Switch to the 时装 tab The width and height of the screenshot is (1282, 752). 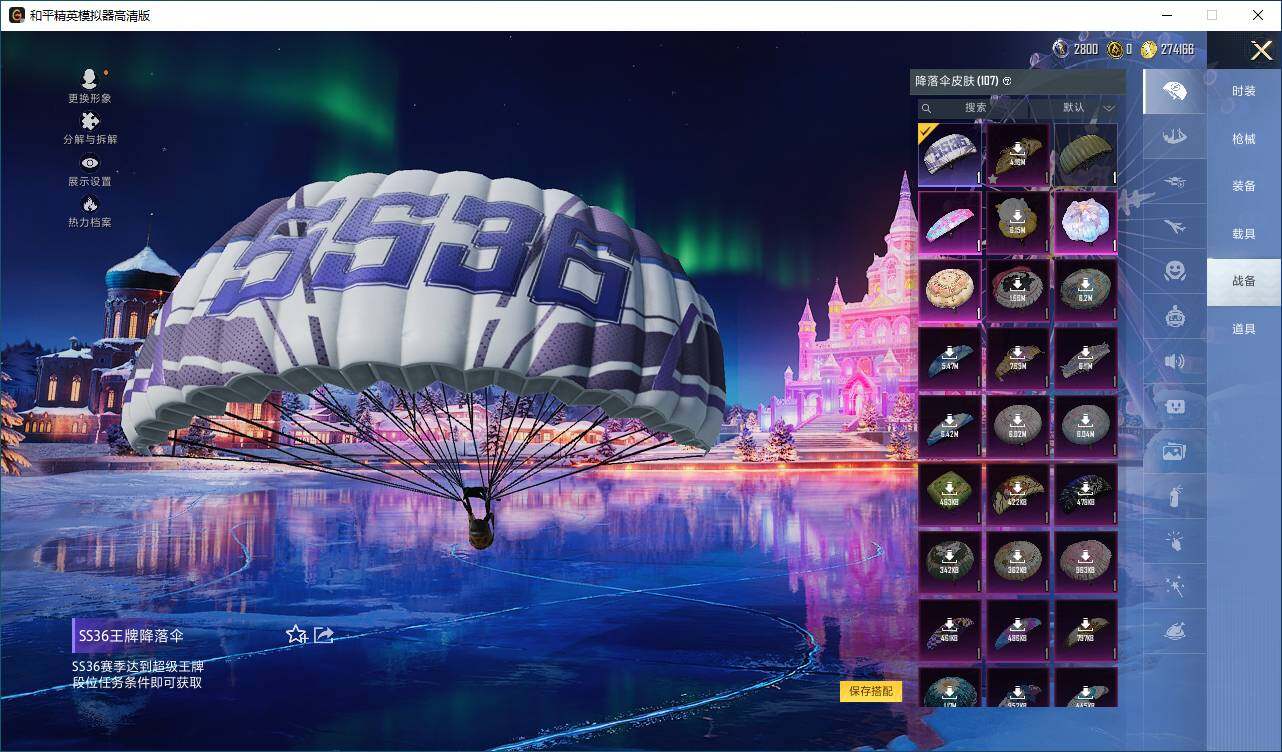coord(1244,91)
